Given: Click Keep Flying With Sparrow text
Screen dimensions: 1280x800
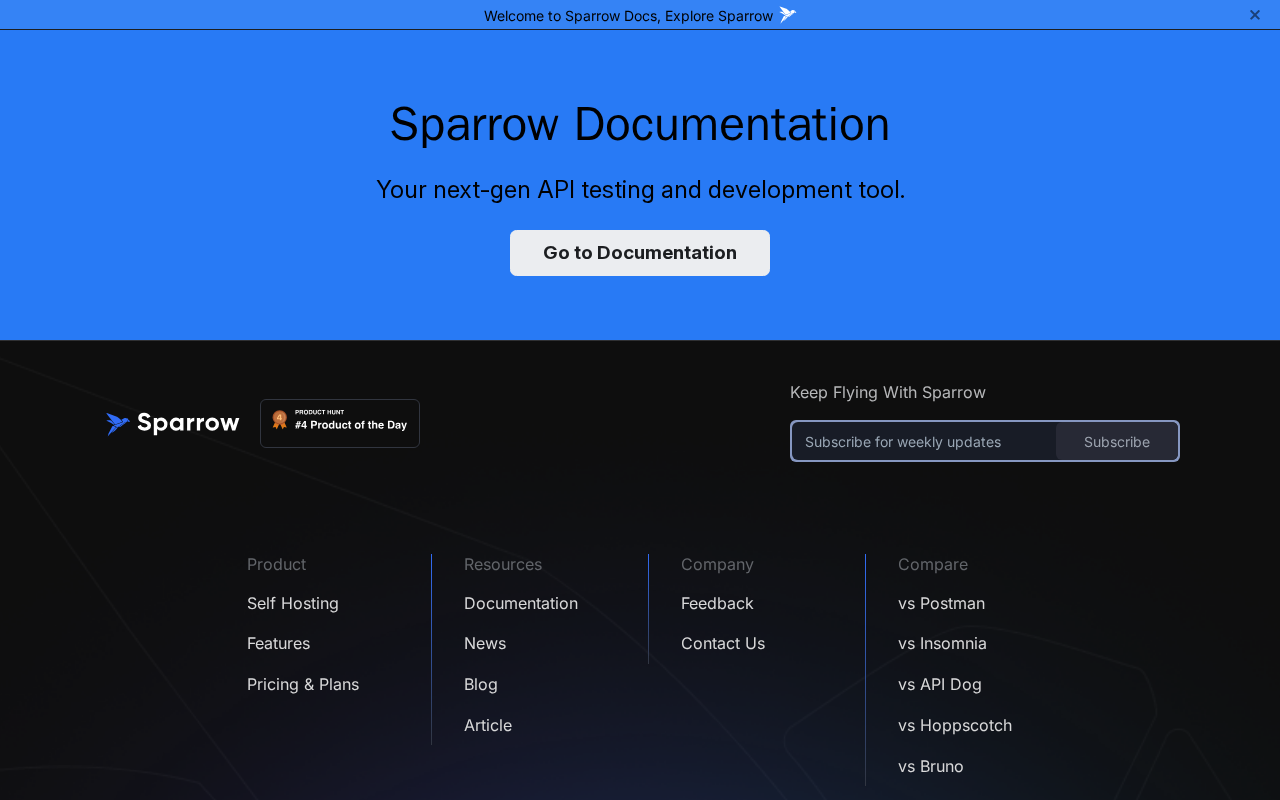Looking at the screenshot, I should (x=888, y=392).
